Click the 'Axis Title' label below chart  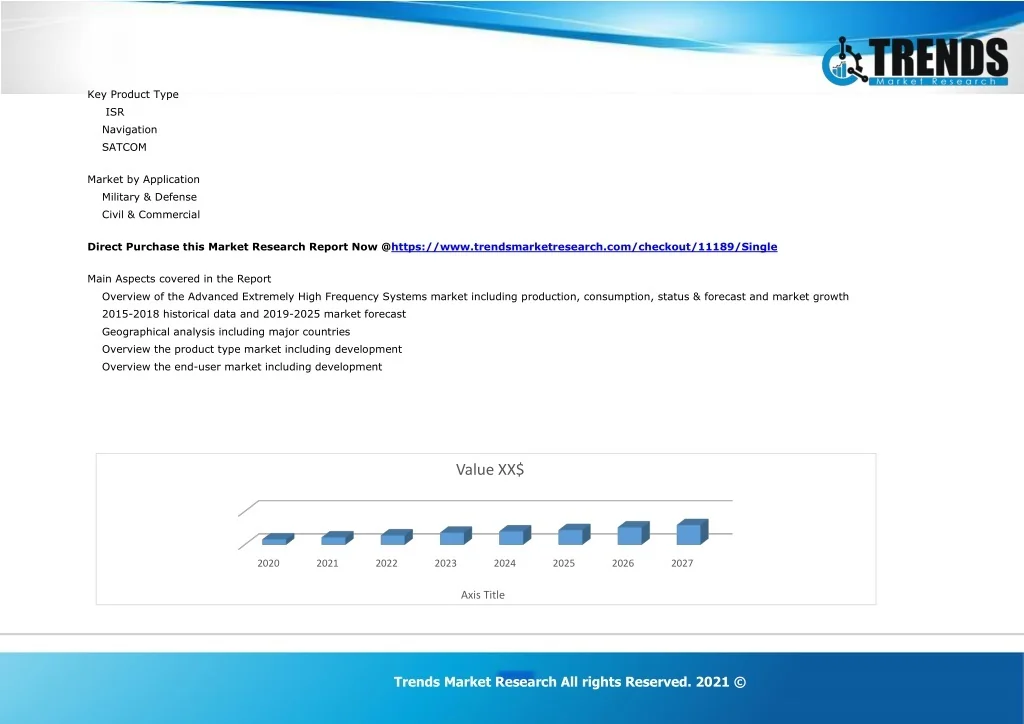tap(482, 595)
